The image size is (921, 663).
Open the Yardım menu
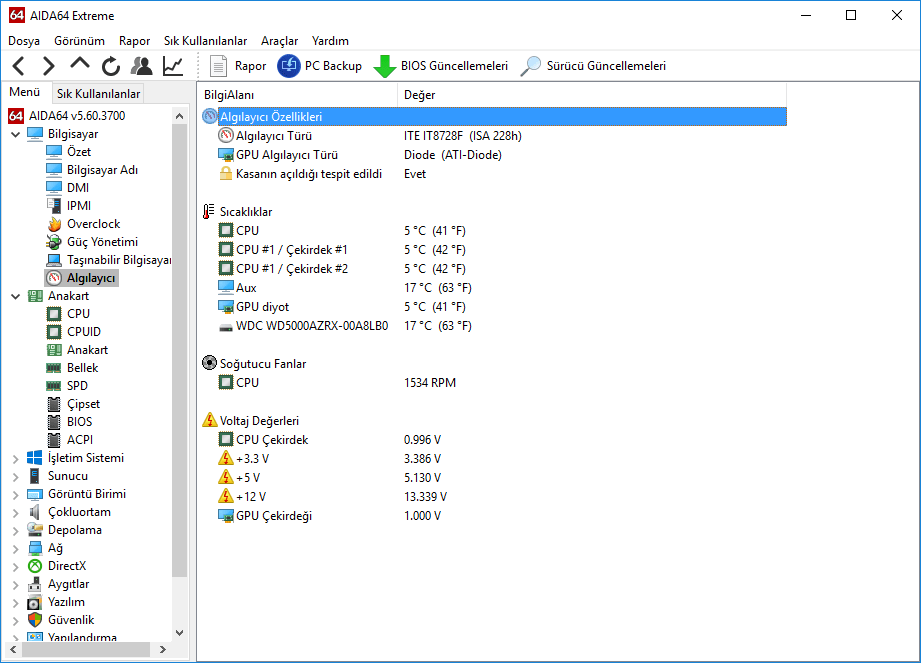[330, 41]
